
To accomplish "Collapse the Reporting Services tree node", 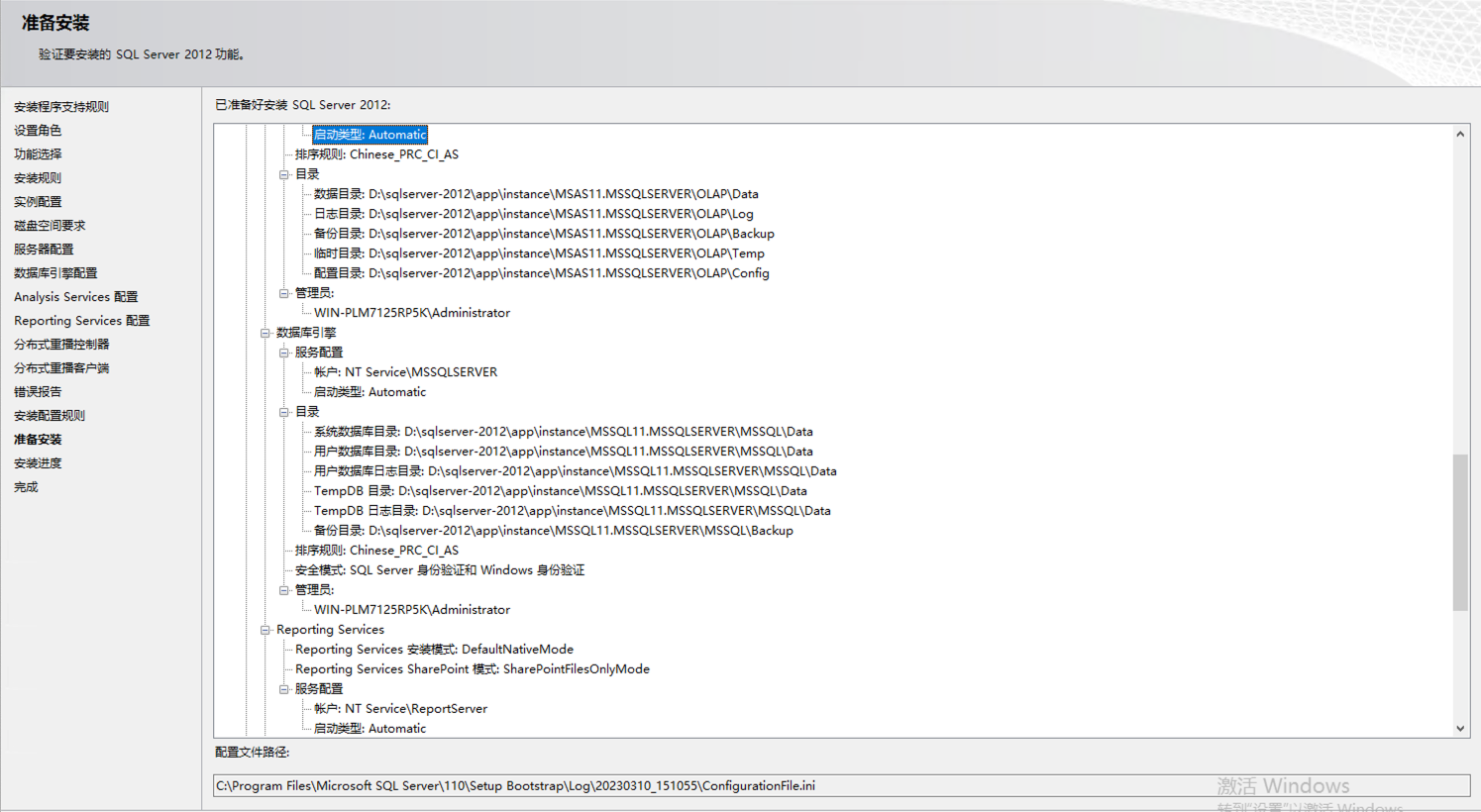I will coord(265,630).
